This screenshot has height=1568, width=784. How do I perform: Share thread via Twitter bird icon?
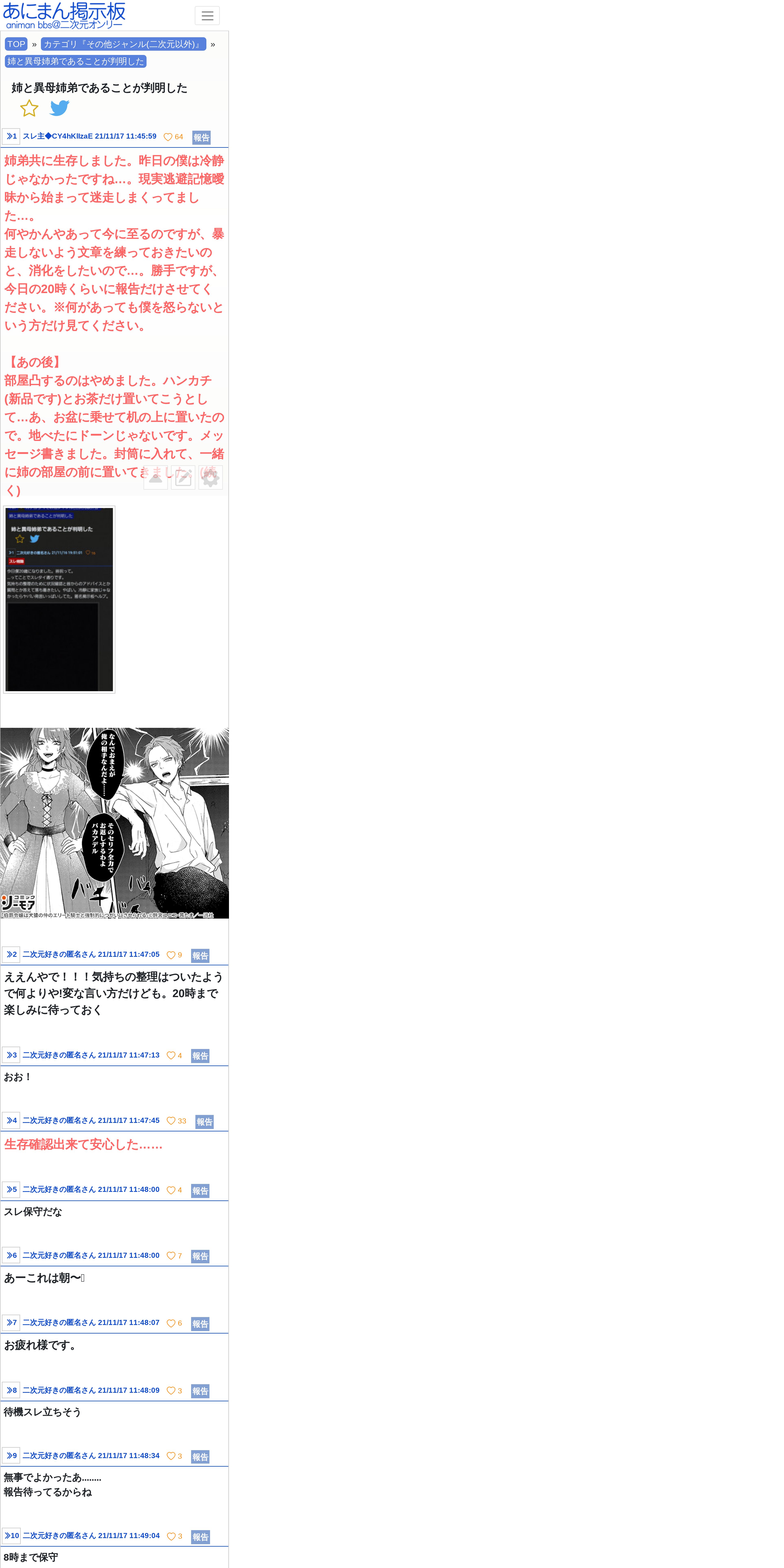(60, 108)
